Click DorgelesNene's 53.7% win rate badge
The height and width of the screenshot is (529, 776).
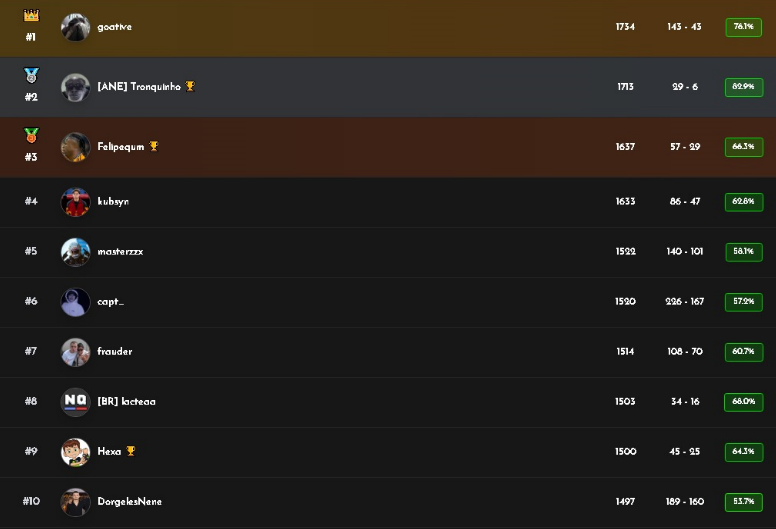(743, 502)
